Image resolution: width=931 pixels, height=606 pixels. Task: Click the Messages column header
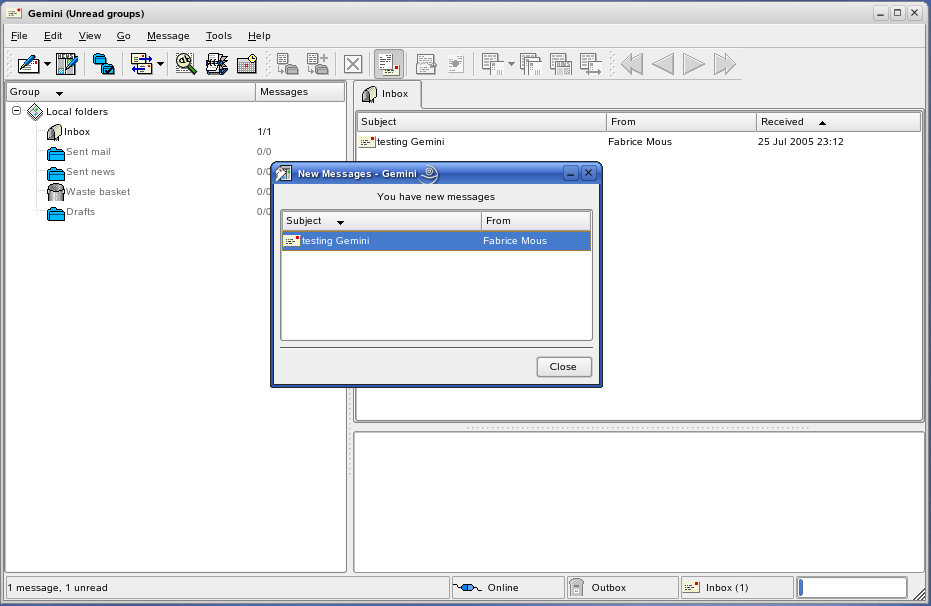tap(300, 92)
